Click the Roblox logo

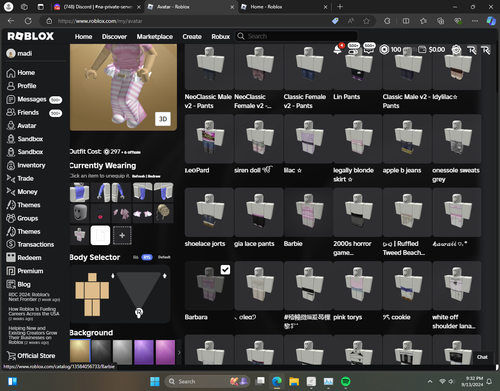(x=31, y=36)
